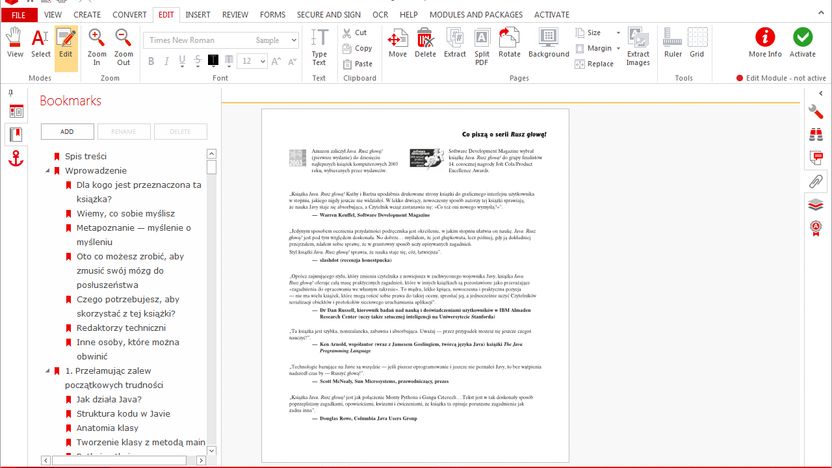The image size is (832, 468).
Task: Open the Extract pages tool
Action: coord(455,42)
